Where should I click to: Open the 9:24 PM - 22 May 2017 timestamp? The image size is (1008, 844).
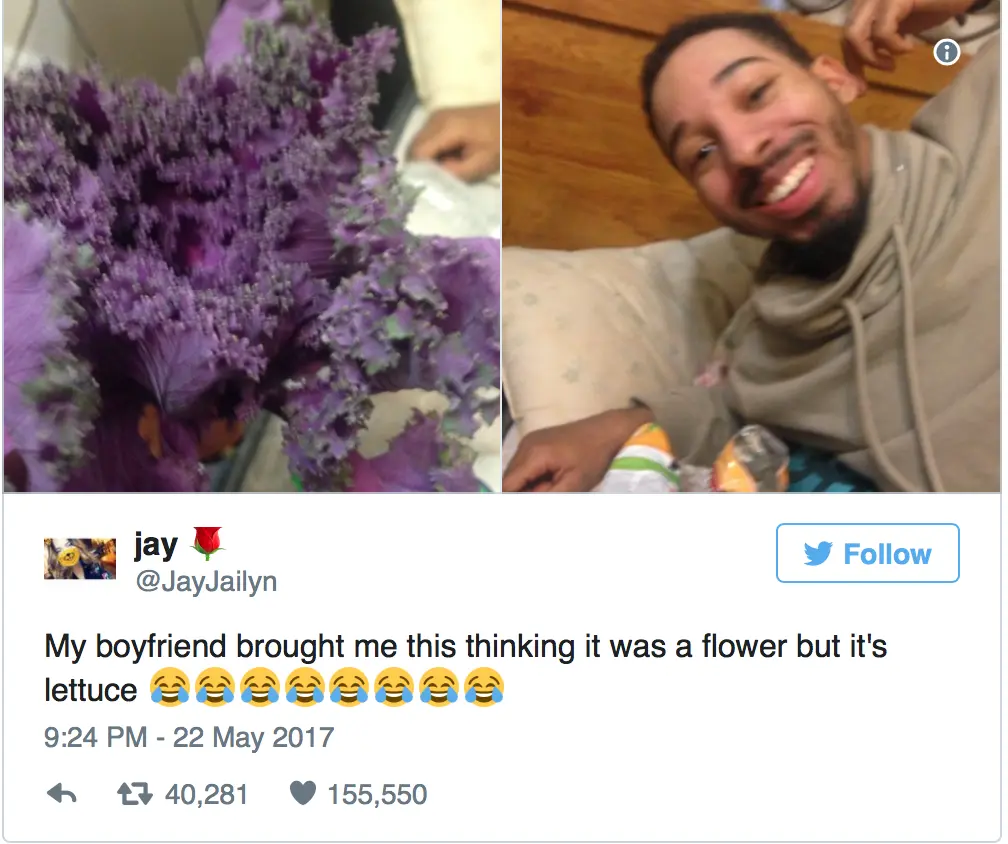189,737
